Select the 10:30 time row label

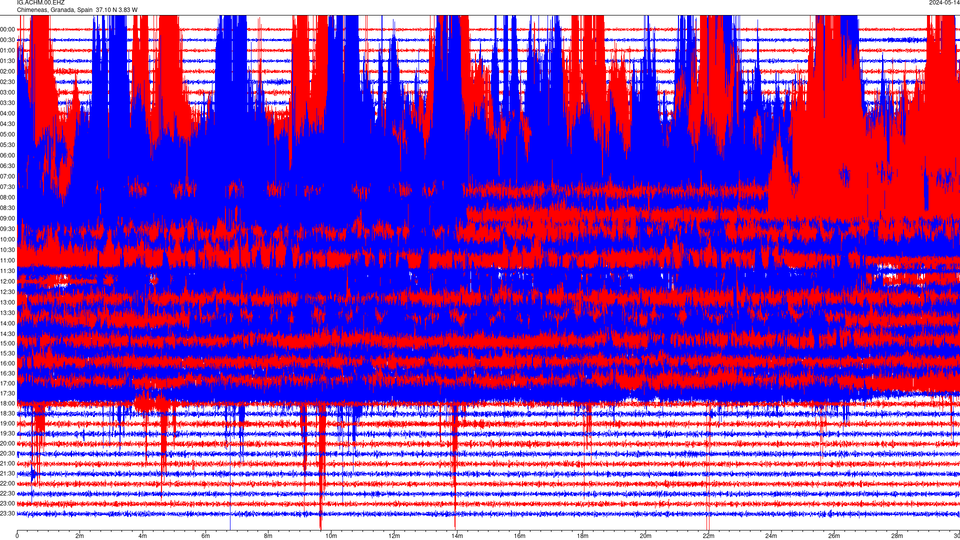pyautogui.click(x=7, y=249)
